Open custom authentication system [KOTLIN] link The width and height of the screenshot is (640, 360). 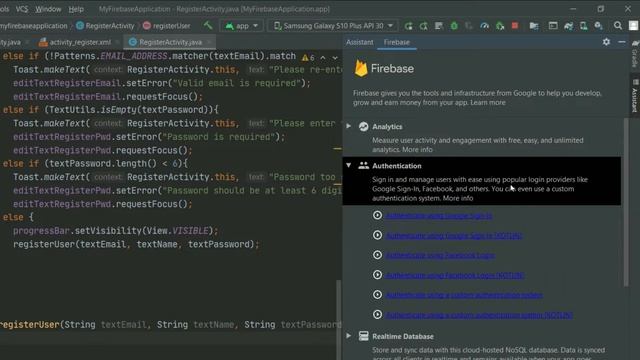pyautogui.click(x=479, y=315)
